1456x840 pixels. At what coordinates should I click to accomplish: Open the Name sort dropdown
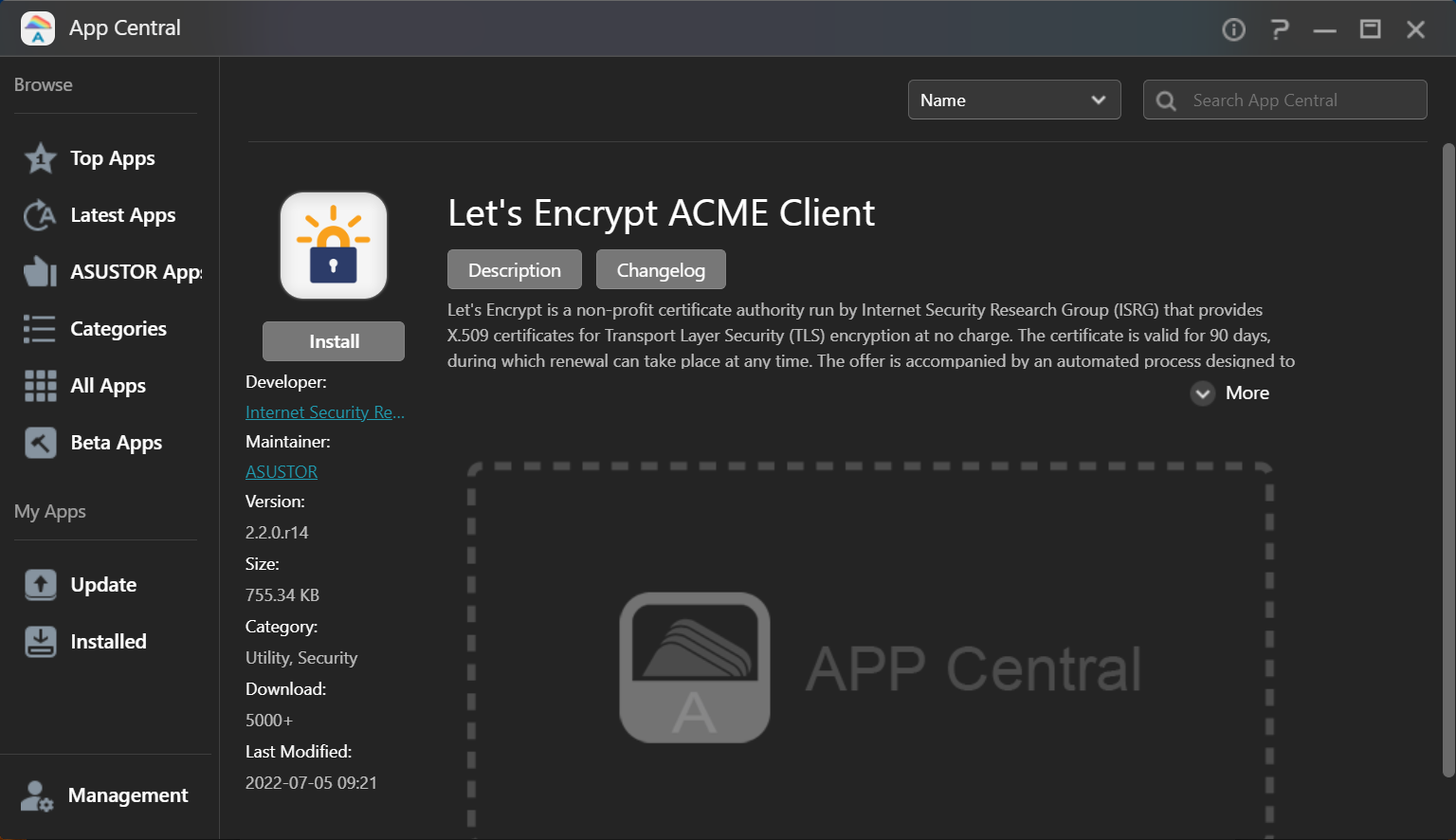click(1014, 100)
